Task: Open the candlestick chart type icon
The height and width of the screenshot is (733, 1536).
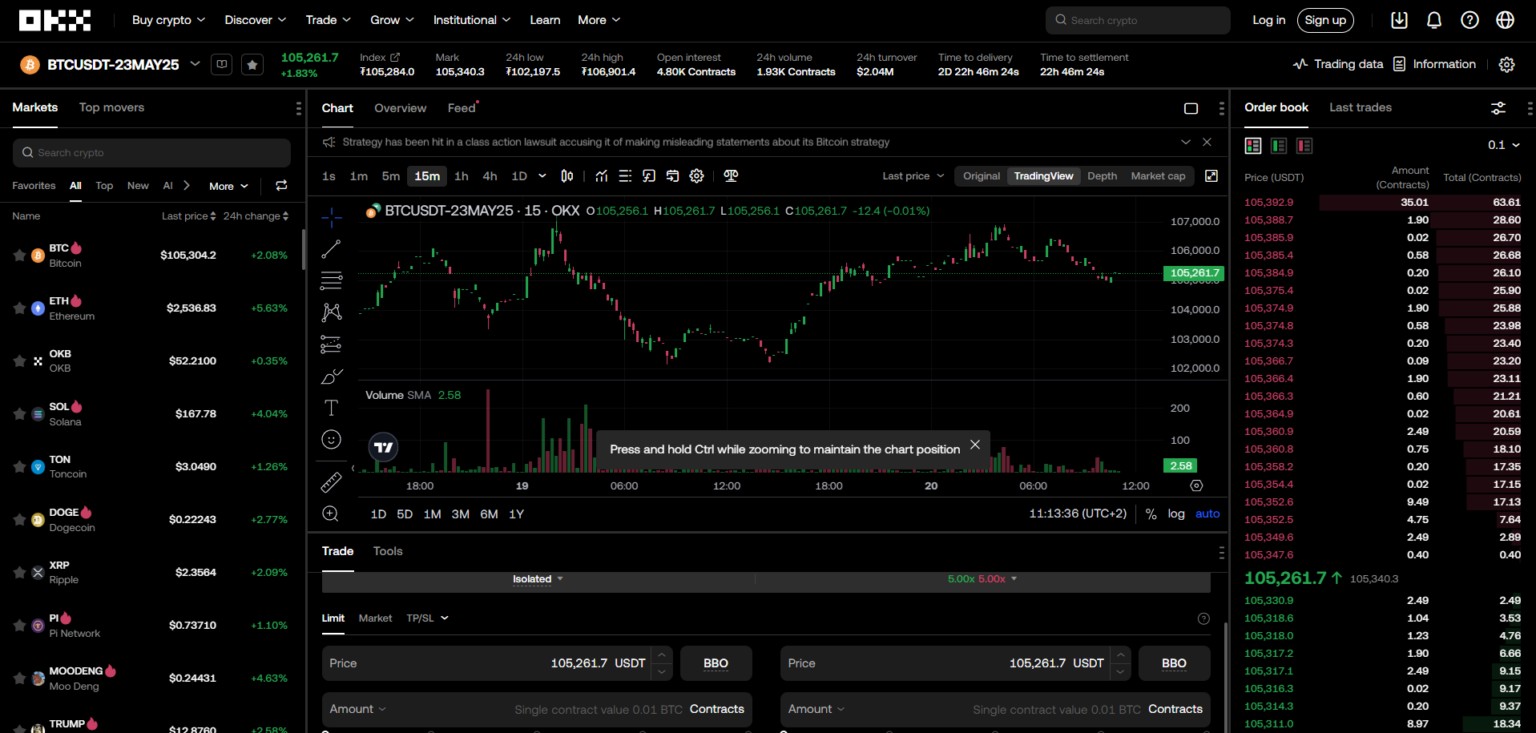Action: (x=567, y=176)
